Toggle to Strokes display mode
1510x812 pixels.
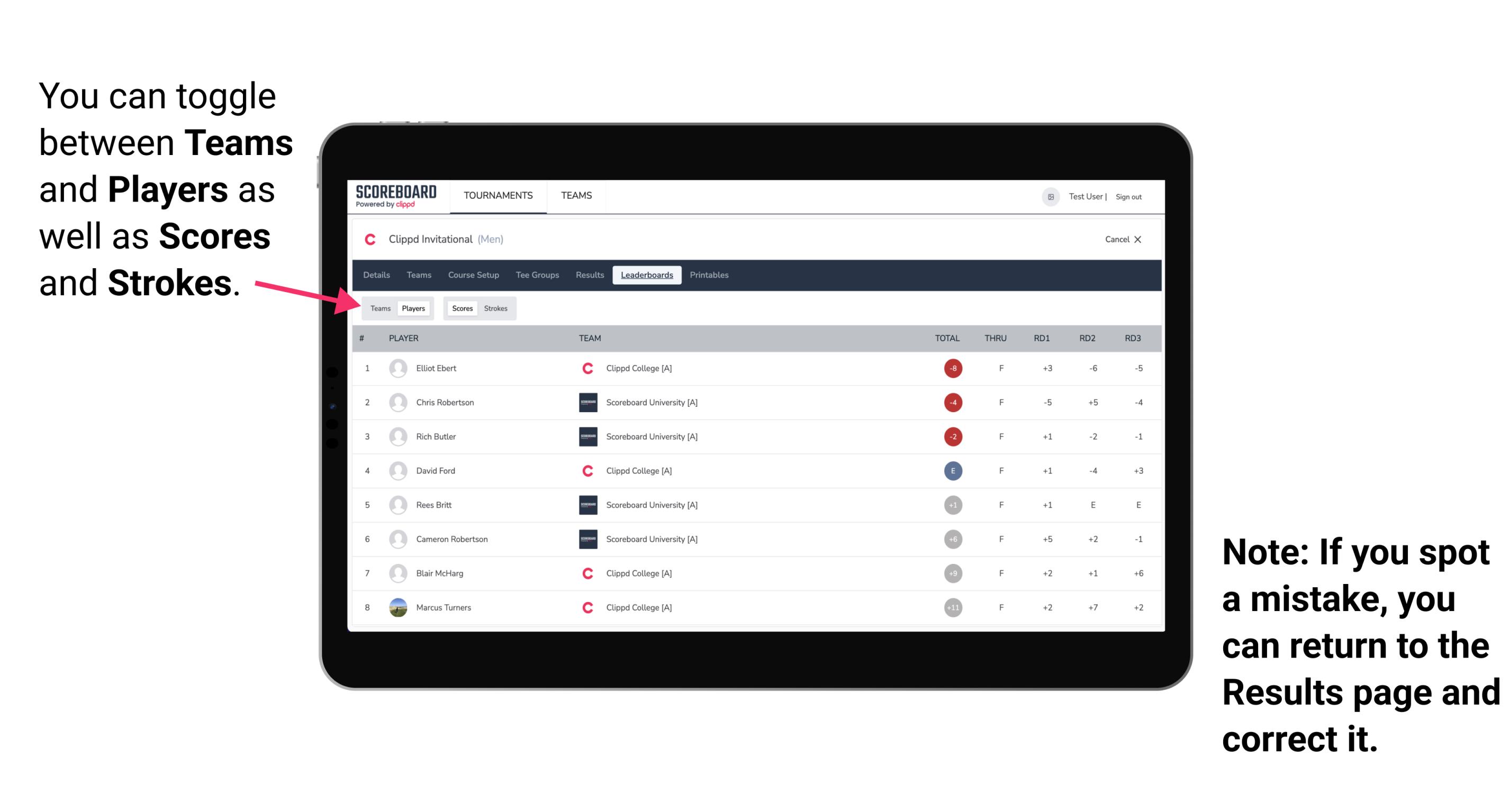[x=495, y=308]
